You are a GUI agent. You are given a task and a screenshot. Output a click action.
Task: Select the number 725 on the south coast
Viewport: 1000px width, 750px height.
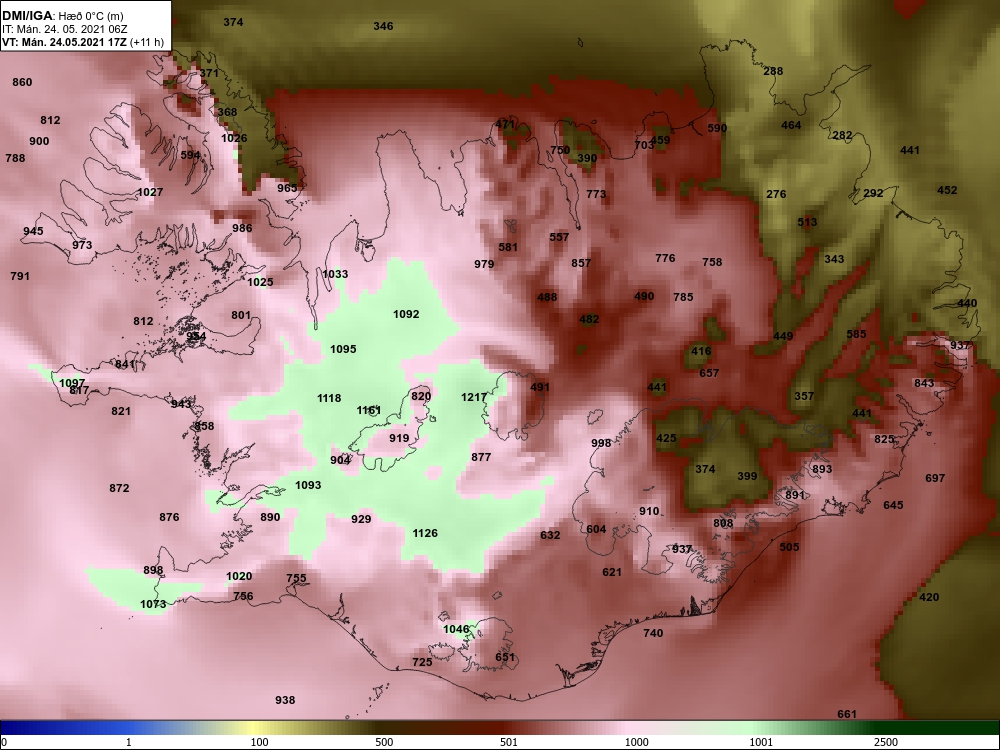(422, 663)
